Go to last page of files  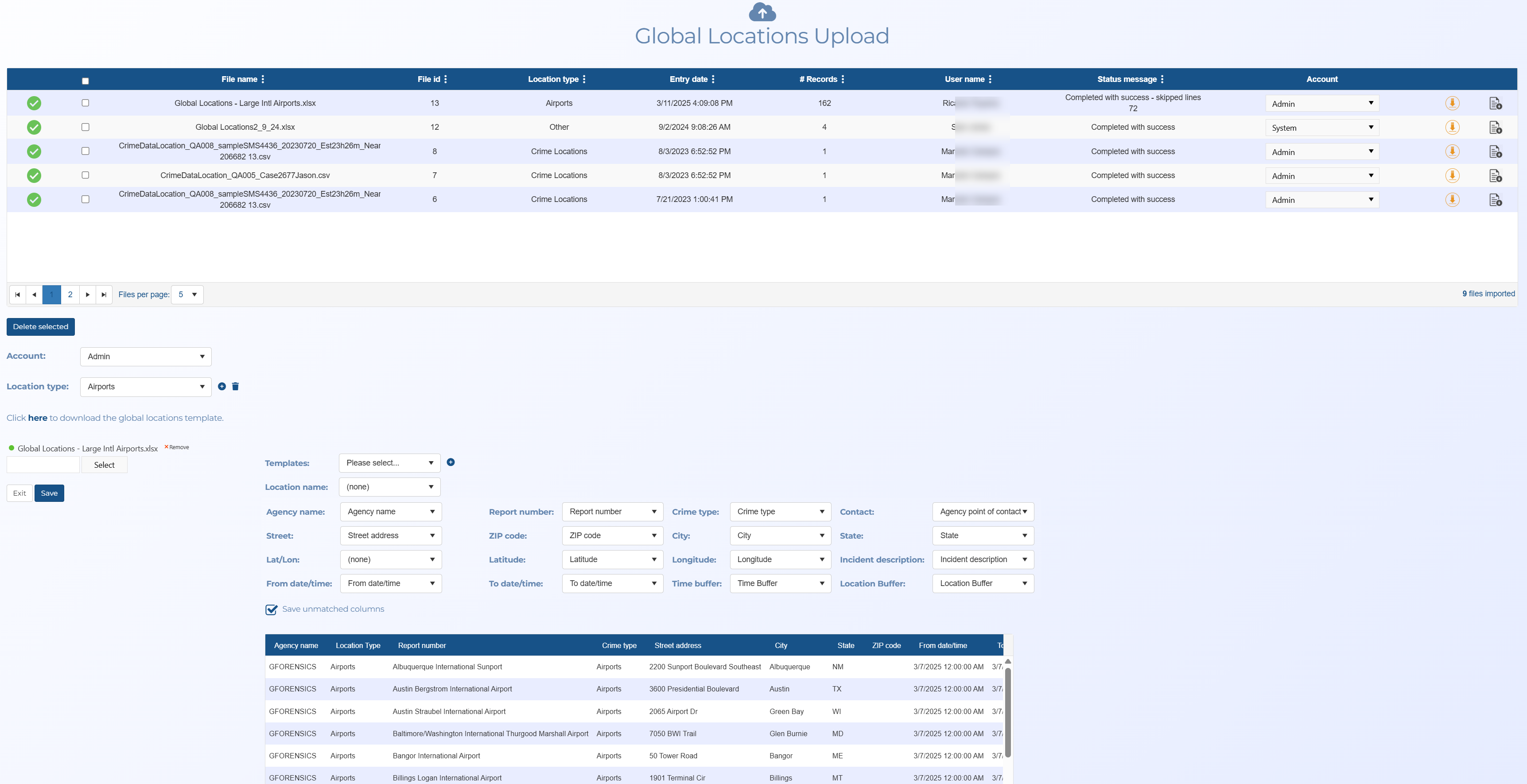click(x=104, y=295)
